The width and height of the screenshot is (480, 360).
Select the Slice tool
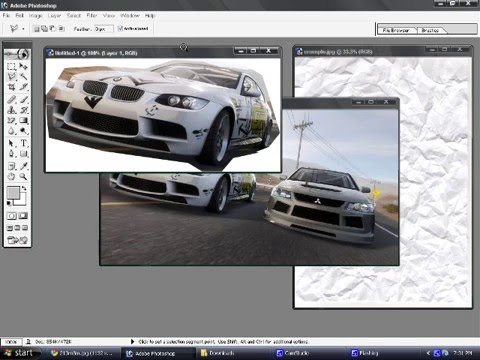[x=23, y=87]
